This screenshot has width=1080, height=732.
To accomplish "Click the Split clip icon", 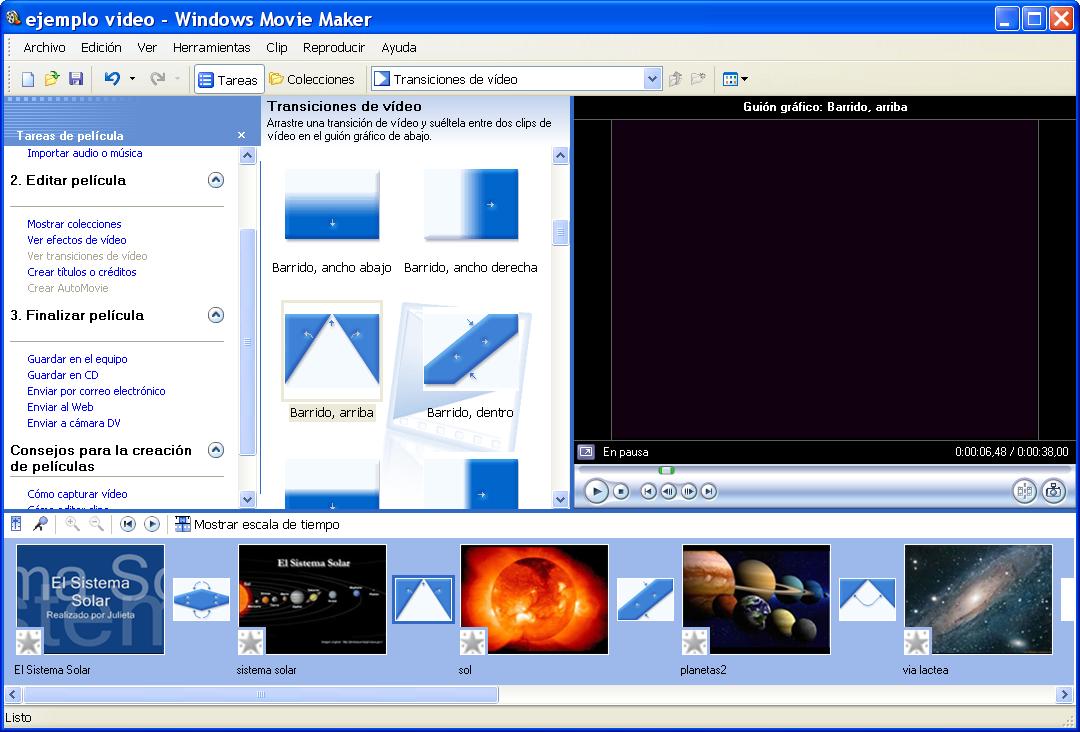I will [x=1024, y=491].
